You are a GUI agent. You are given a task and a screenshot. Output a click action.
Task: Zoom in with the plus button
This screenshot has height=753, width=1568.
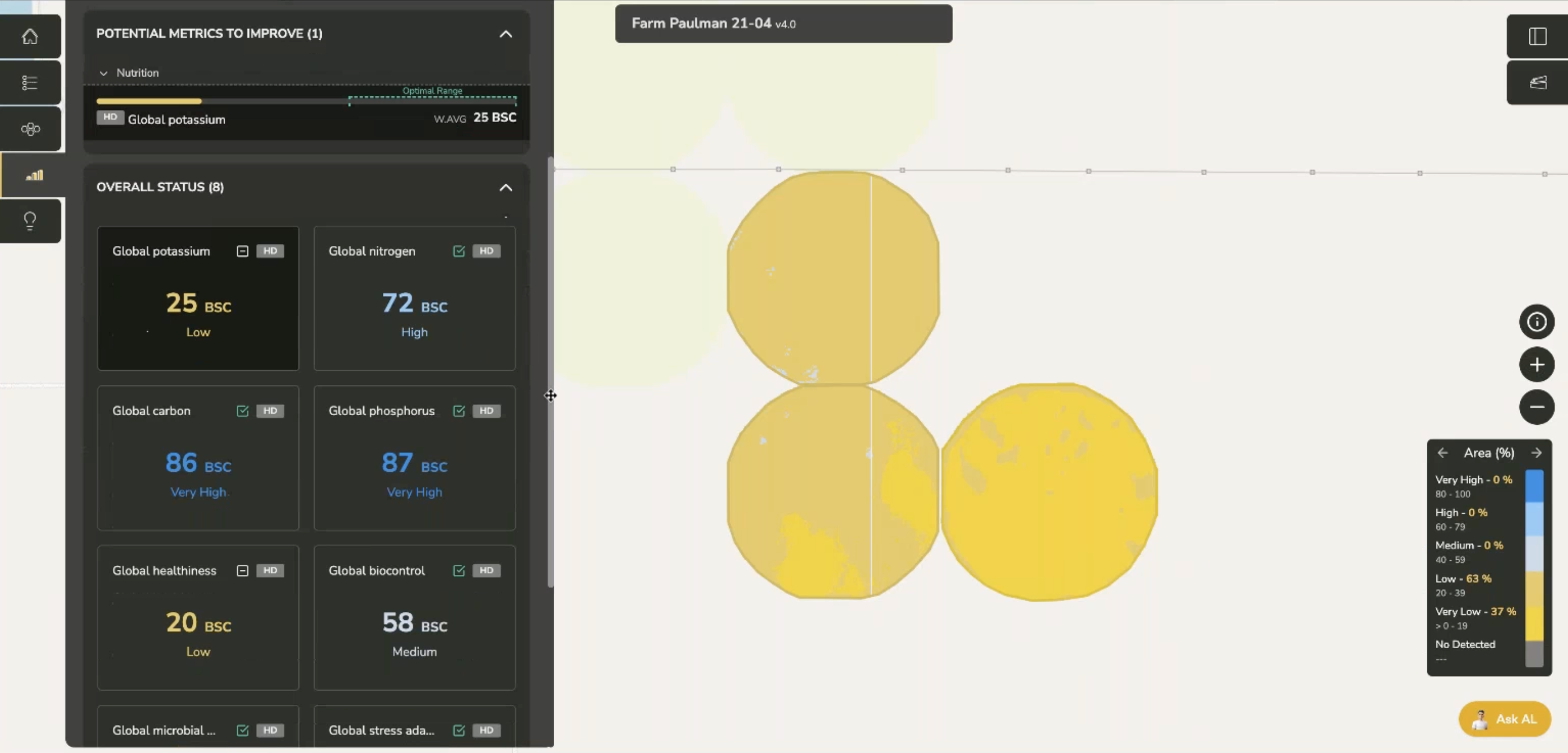point(1536,365)
